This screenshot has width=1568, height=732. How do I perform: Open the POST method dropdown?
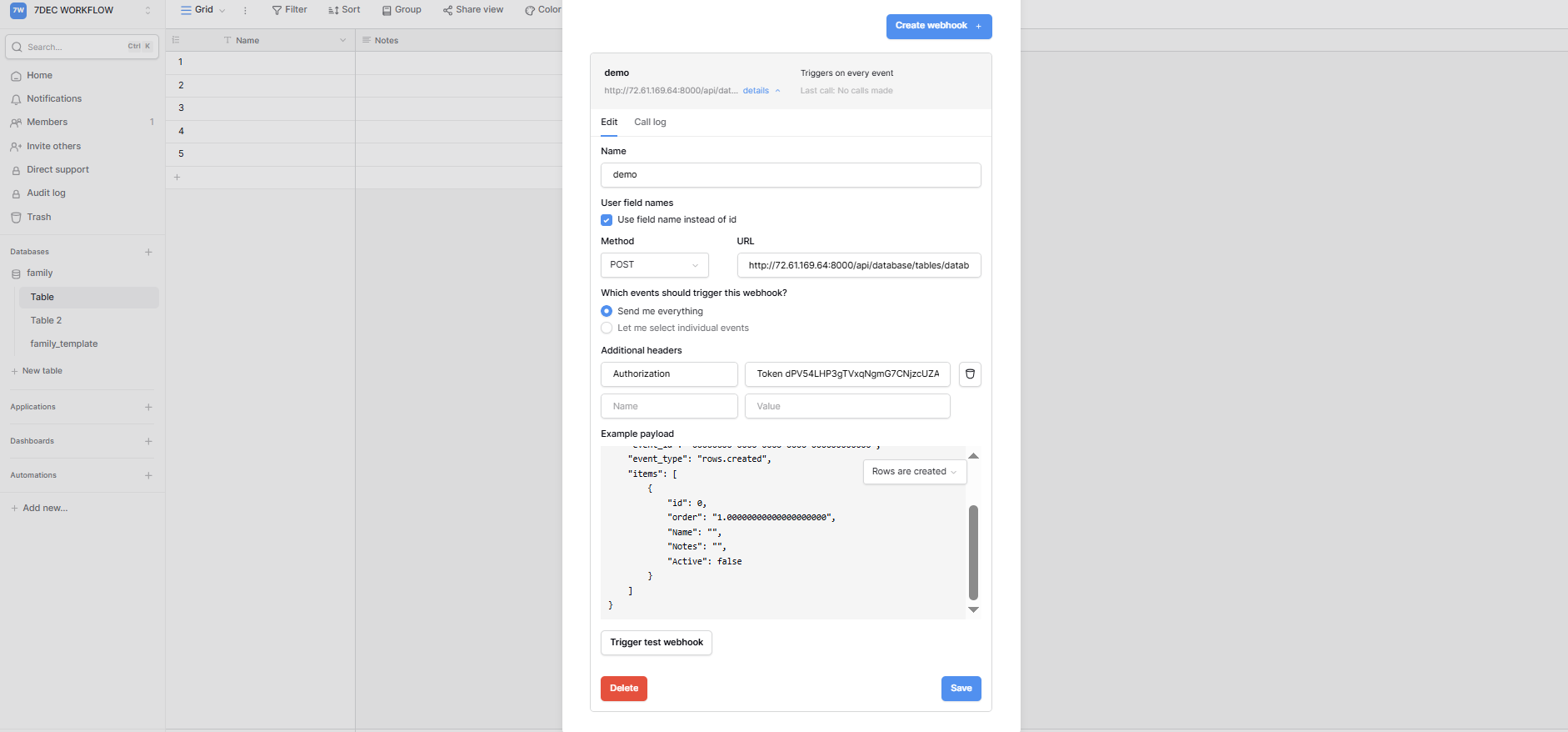pos(654,265)
